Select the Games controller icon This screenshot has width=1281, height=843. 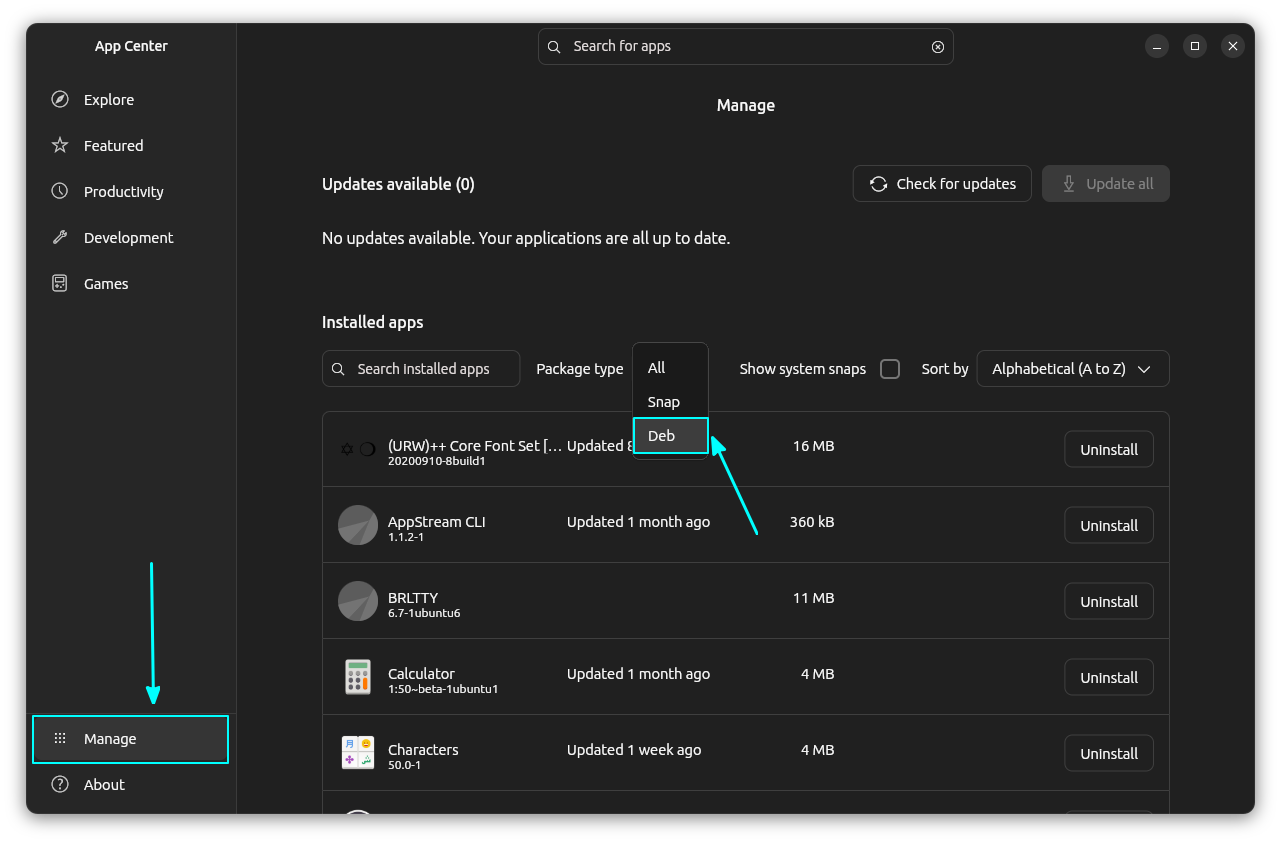click(x=61, y=283)
